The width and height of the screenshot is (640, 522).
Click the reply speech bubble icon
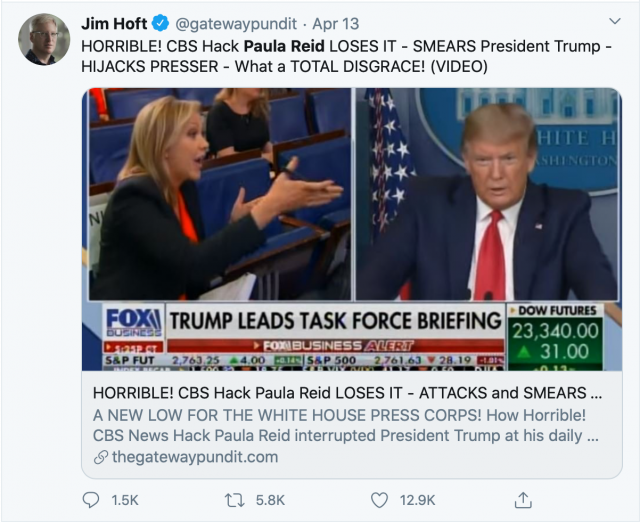91,499
